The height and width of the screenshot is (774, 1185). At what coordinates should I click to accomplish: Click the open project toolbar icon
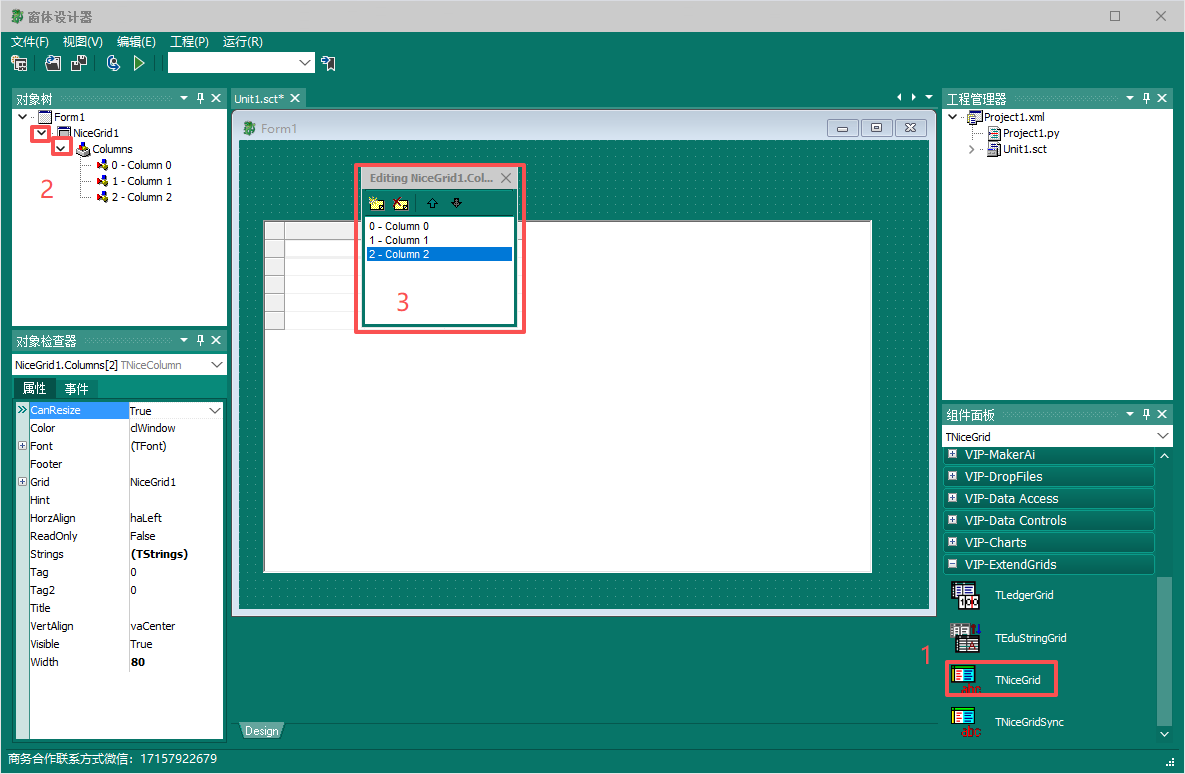pos(53,63)
